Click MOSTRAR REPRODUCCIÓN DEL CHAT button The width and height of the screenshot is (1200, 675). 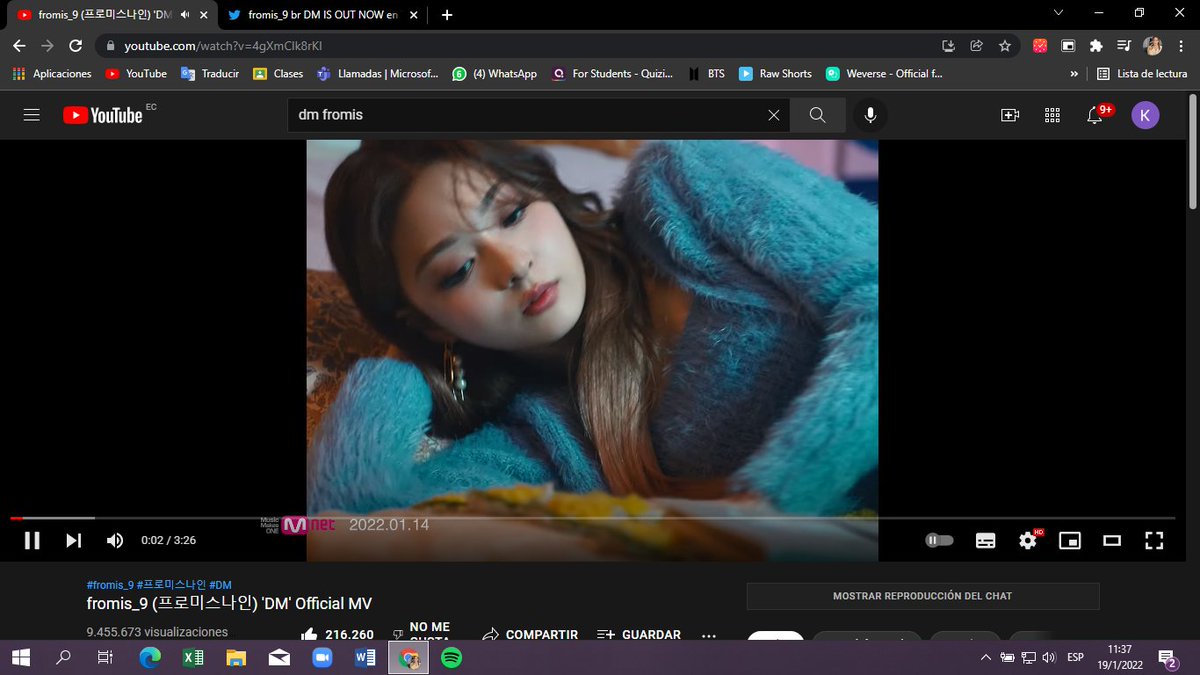point(923,596)
